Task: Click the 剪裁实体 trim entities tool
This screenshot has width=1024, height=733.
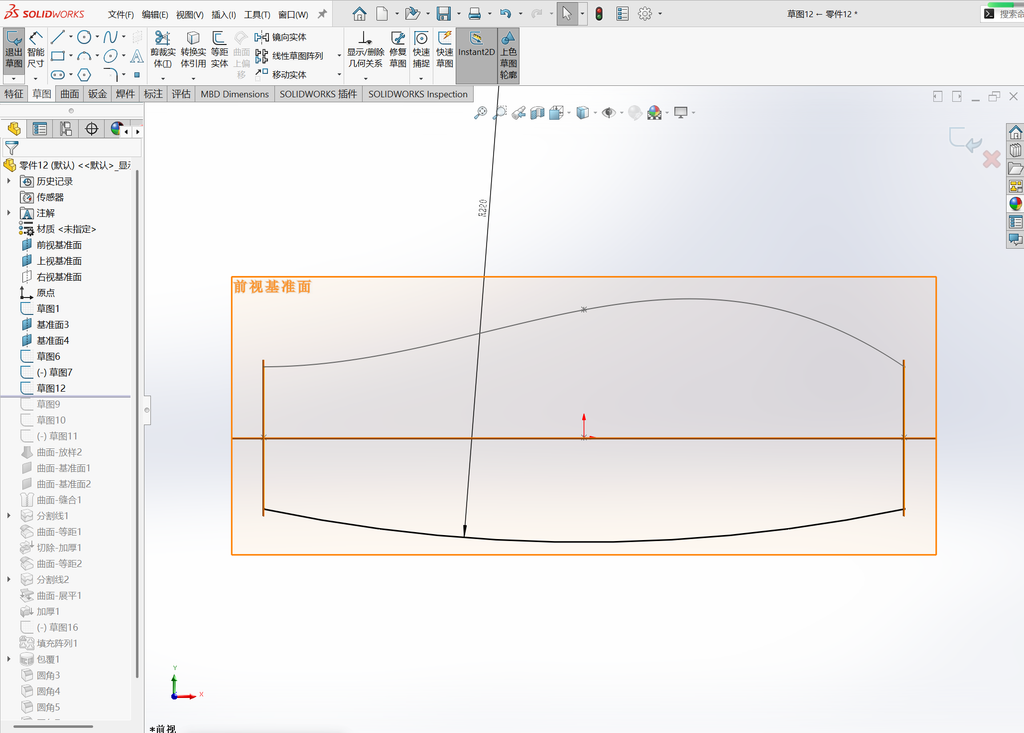Action: (163, 50)
